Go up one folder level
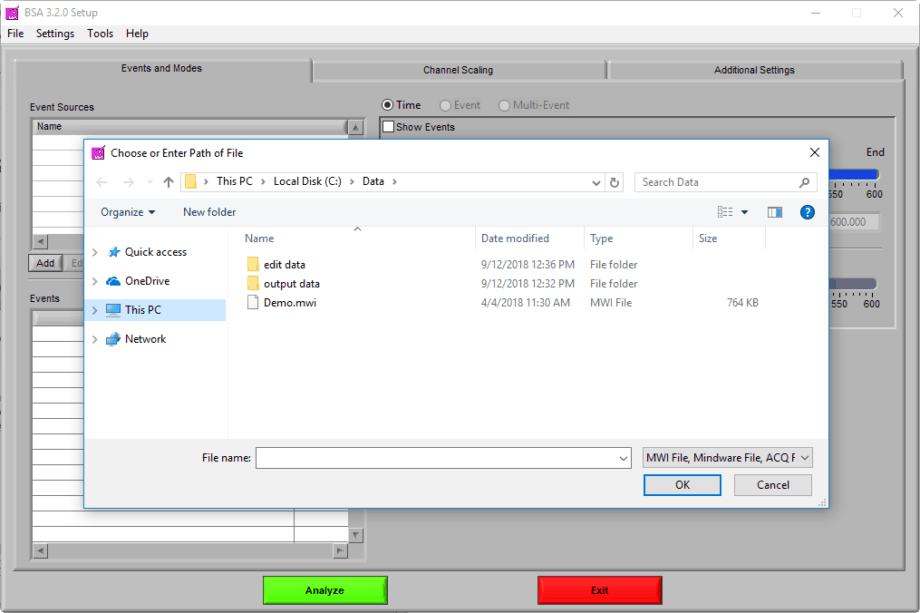Image resolution: width=920 pixels, height=613 pixels. pyautogui.click(x=167, y=181)
